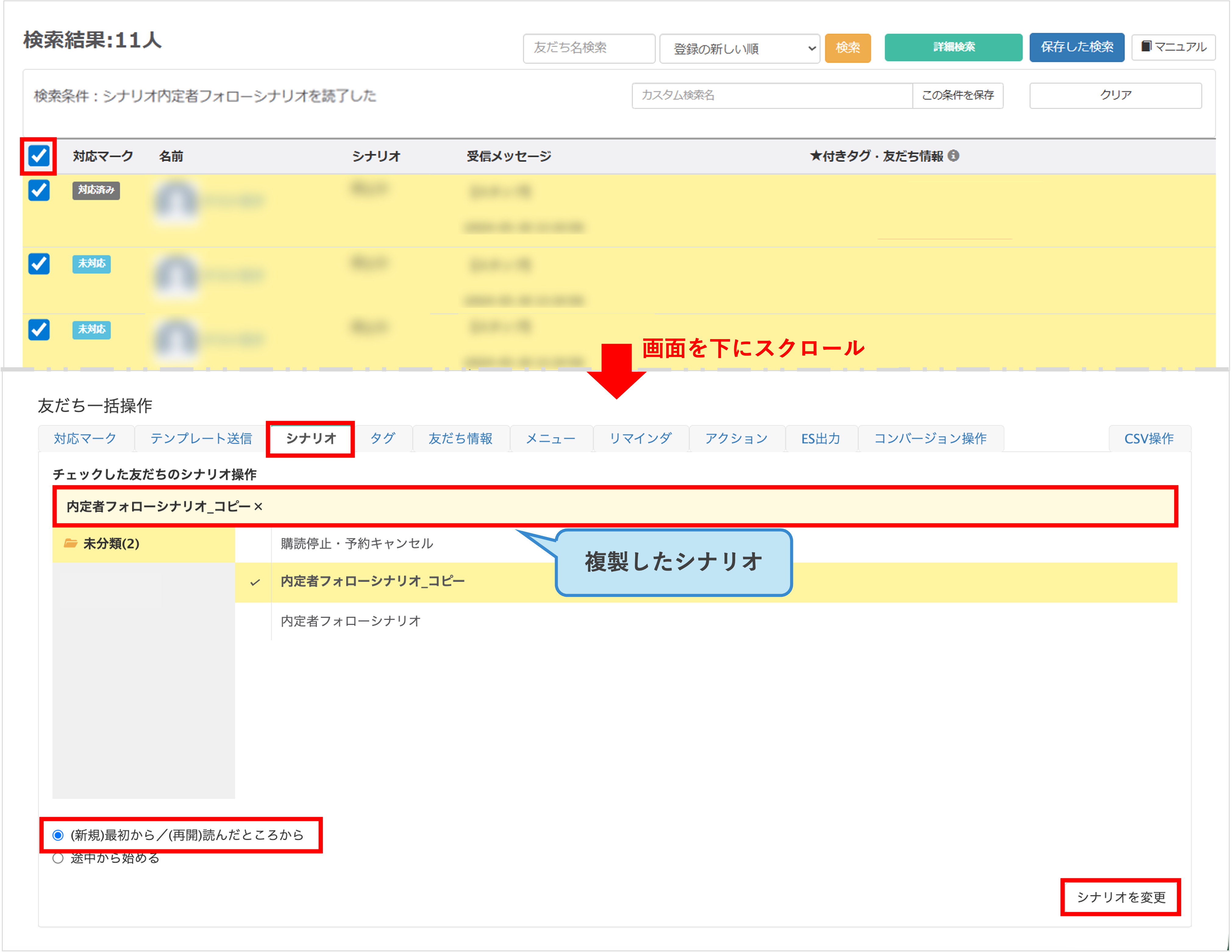Expand the 未分類(2) folder
The width and height of the screenshot is (1232, 952).
click(x=111, y=543)
